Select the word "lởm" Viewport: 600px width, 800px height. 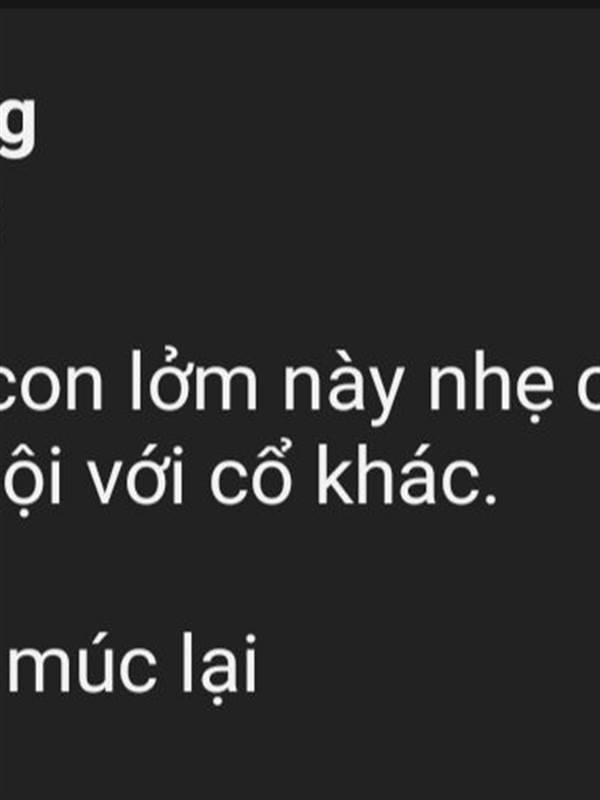click(194, 380)
